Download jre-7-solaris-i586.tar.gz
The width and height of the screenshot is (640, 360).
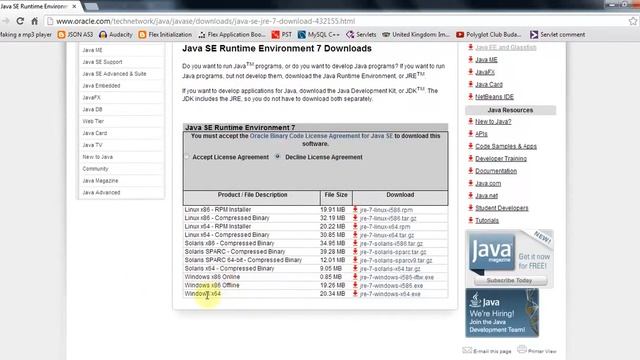(391, 244)
